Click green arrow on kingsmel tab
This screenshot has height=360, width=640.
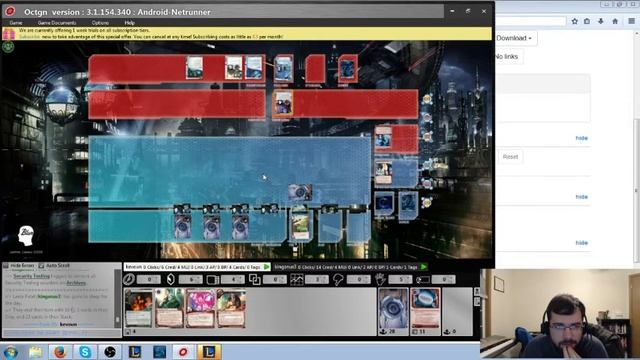point(424,267)
